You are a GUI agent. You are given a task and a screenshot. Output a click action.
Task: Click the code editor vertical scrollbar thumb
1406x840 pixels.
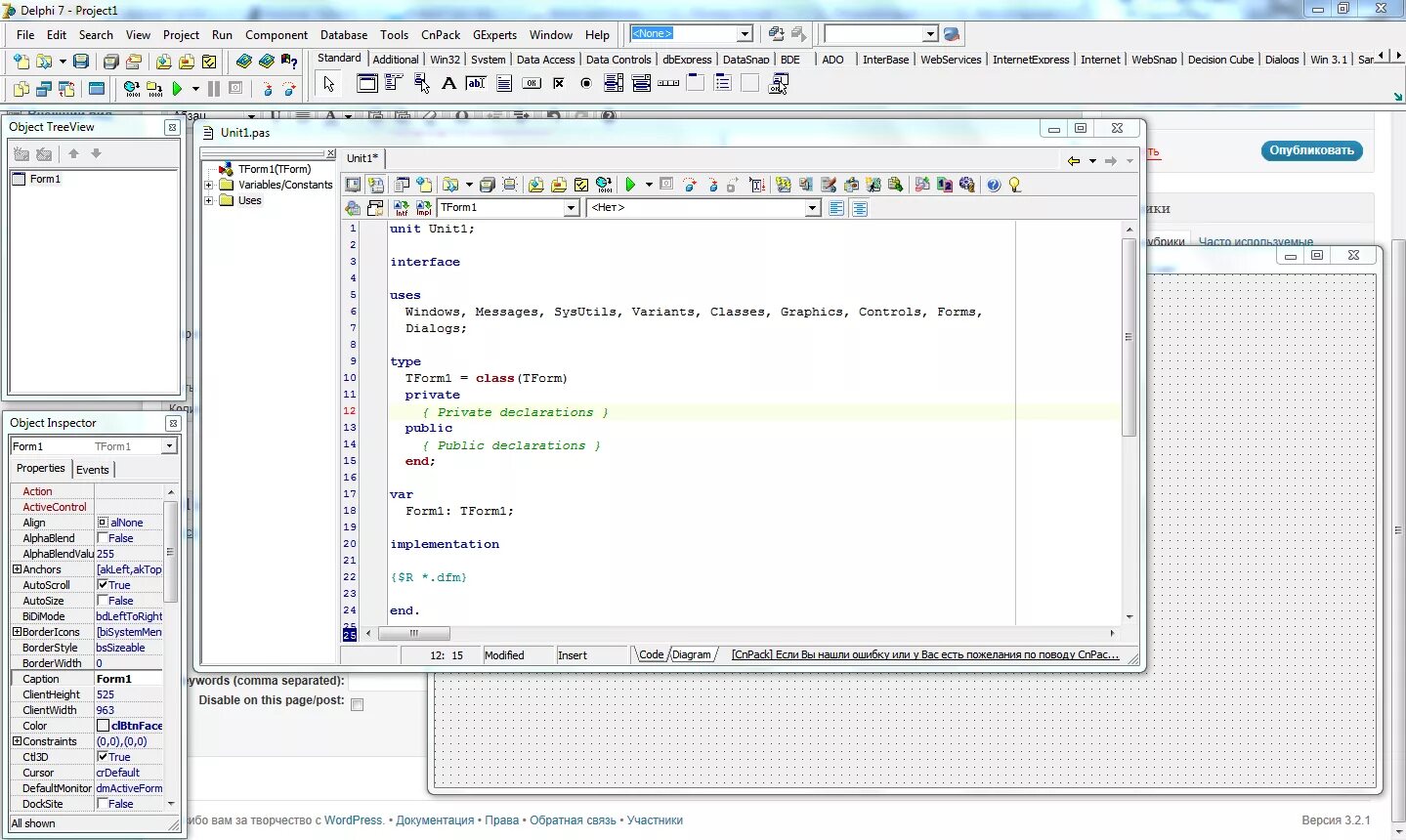(1129, 336)
